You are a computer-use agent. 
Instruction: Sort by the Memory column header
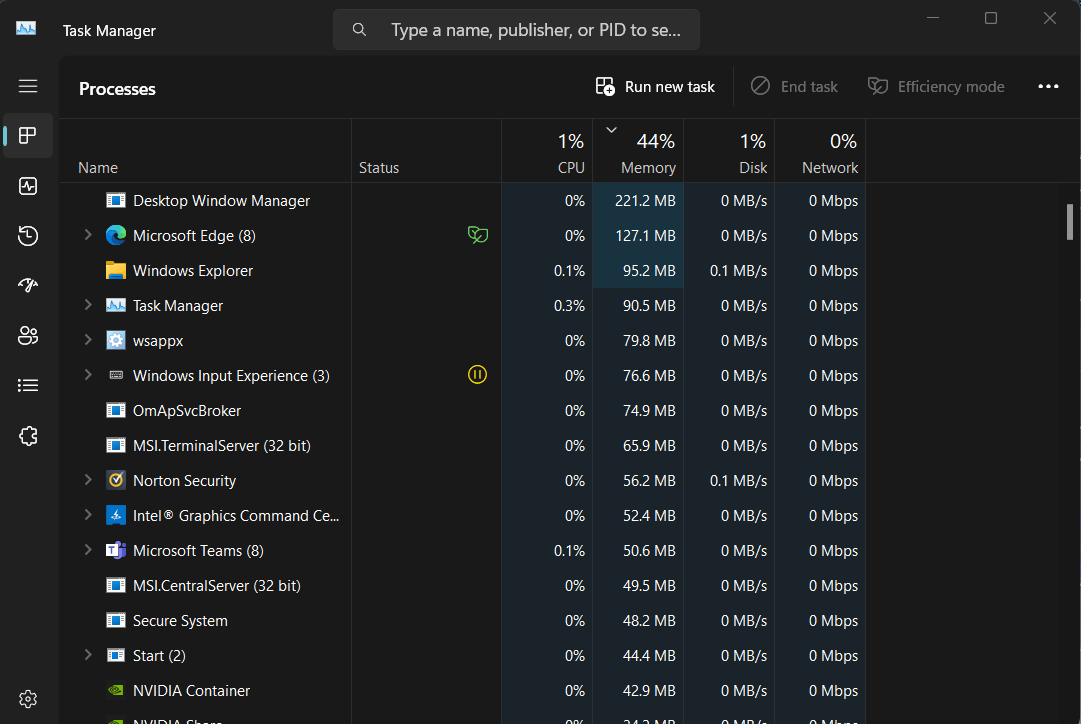tap(638, 152)
